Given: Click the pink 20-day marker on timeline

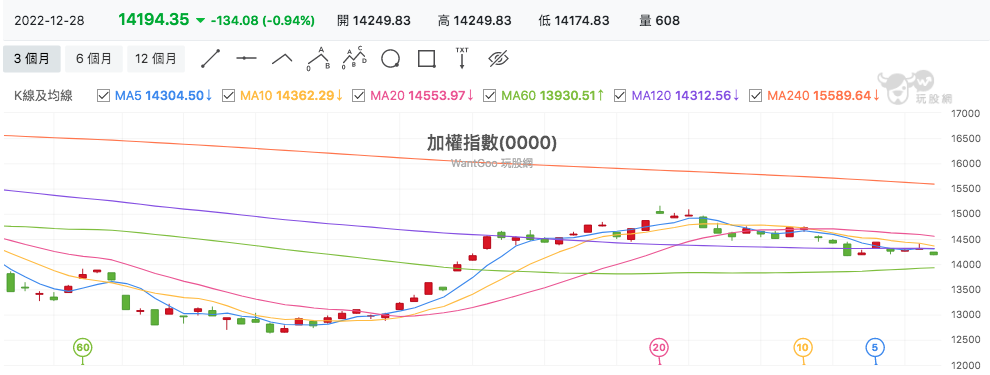Looking at the screenshot, I should pos(659,347).
